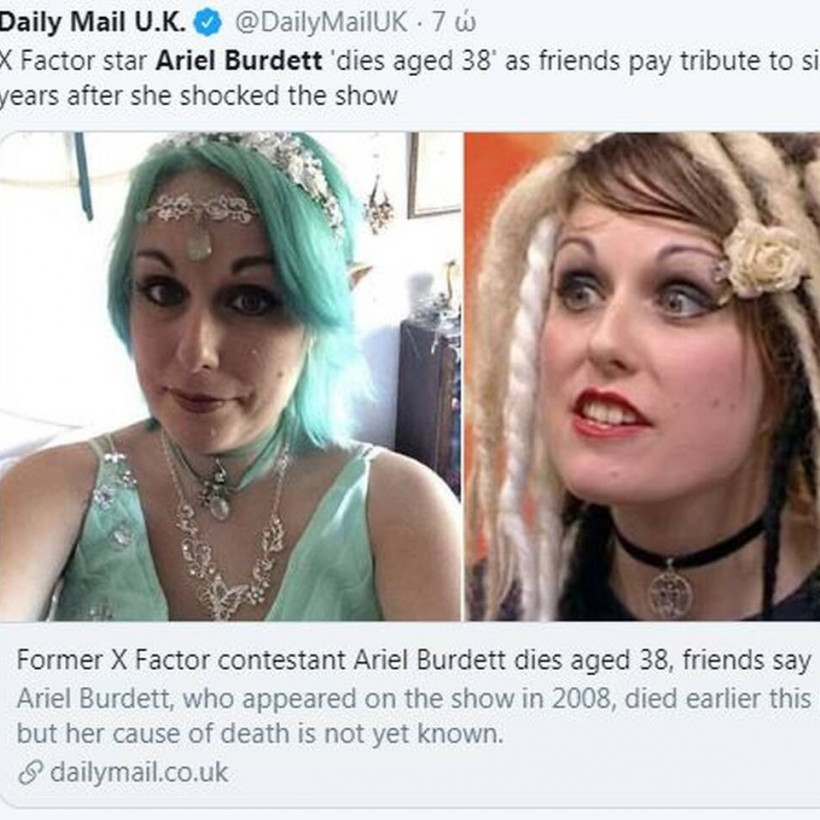Click the bold name Ariel Burdett in tweet
The width and height of the screenshot is (820, 820).
239,61
